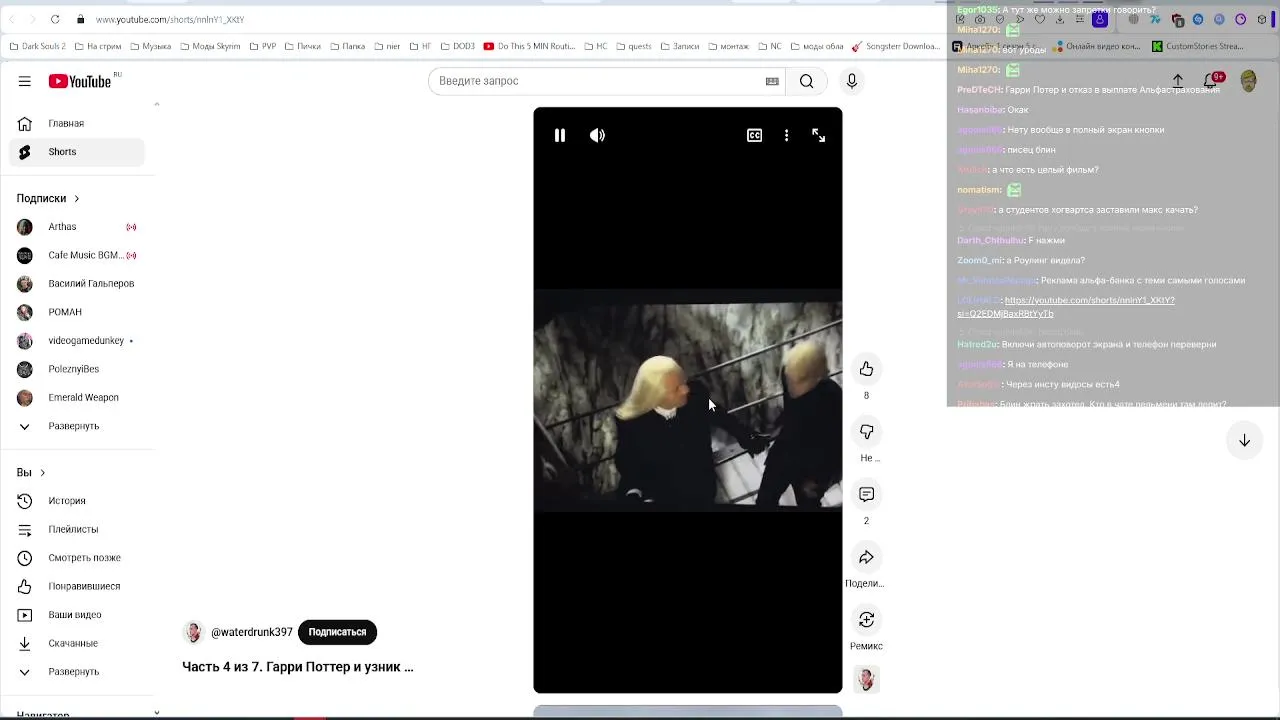
Task: Open the @waterdrunk397 channel link
Action: pos(252,632)
